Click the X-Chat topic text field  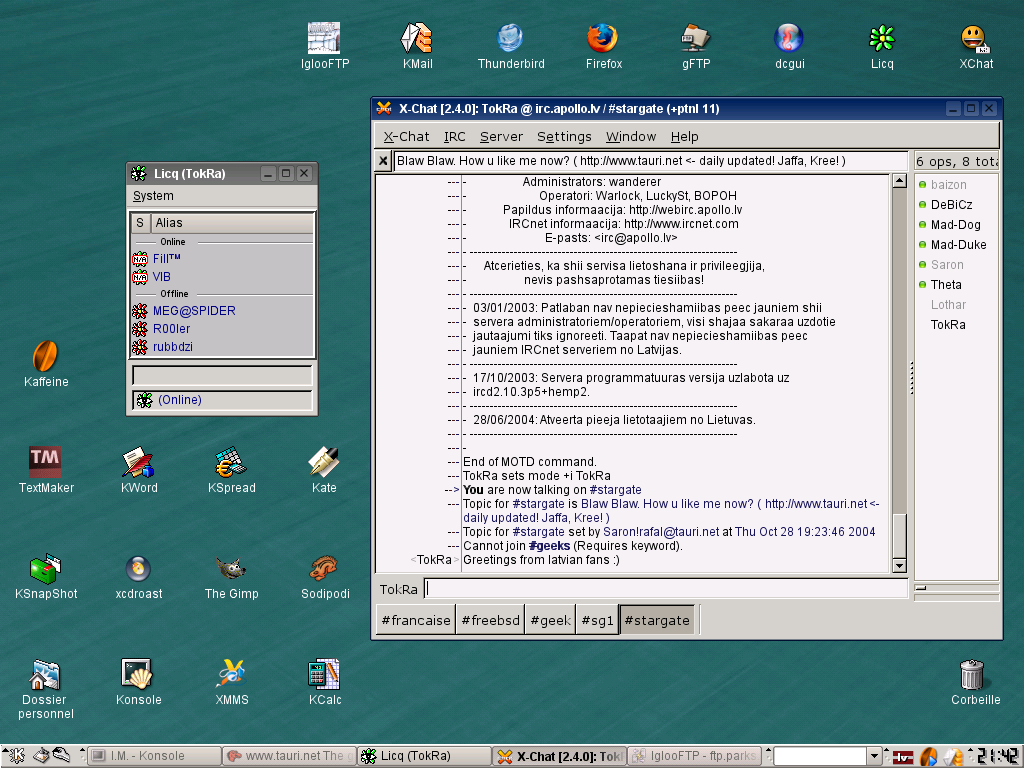(x=650, y=161)
